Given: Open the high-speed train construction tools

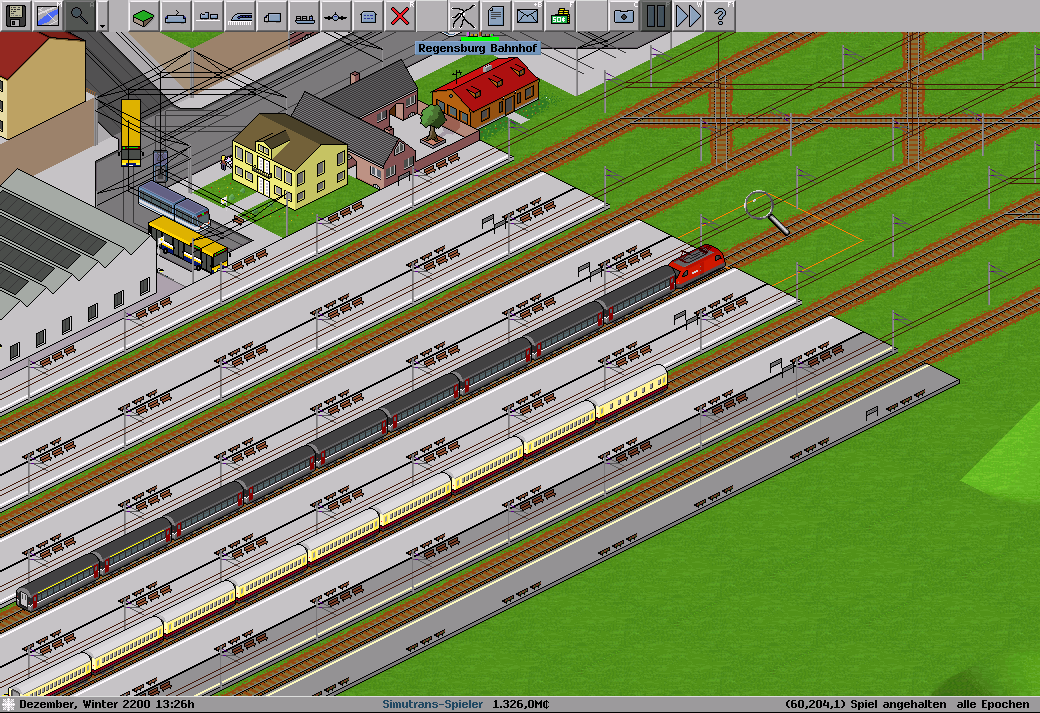Looking at the screenshot, I should point(240,15).
